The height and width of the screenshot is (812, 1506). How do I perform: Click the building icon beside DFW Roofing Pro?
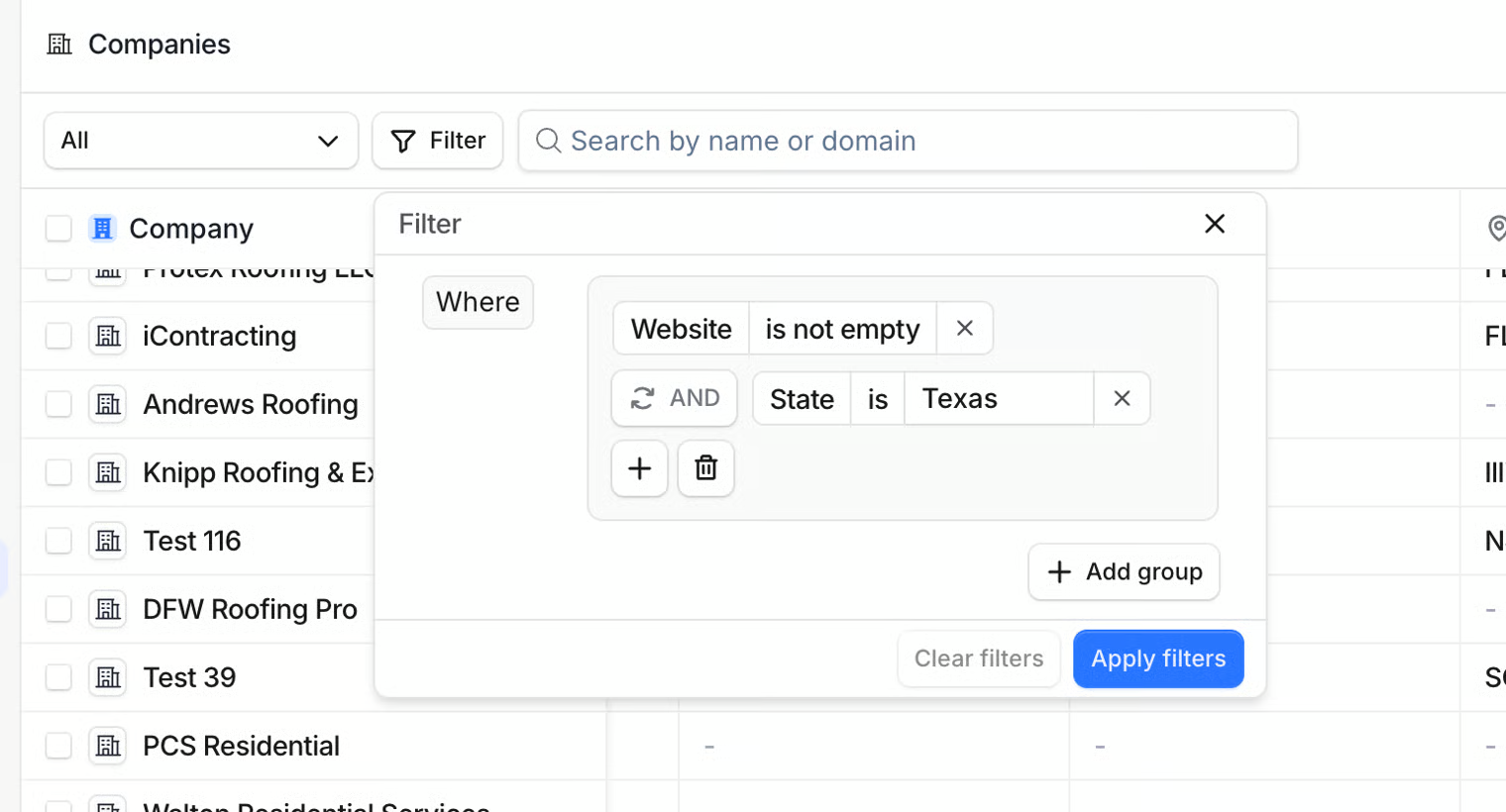tap(108, 610)
